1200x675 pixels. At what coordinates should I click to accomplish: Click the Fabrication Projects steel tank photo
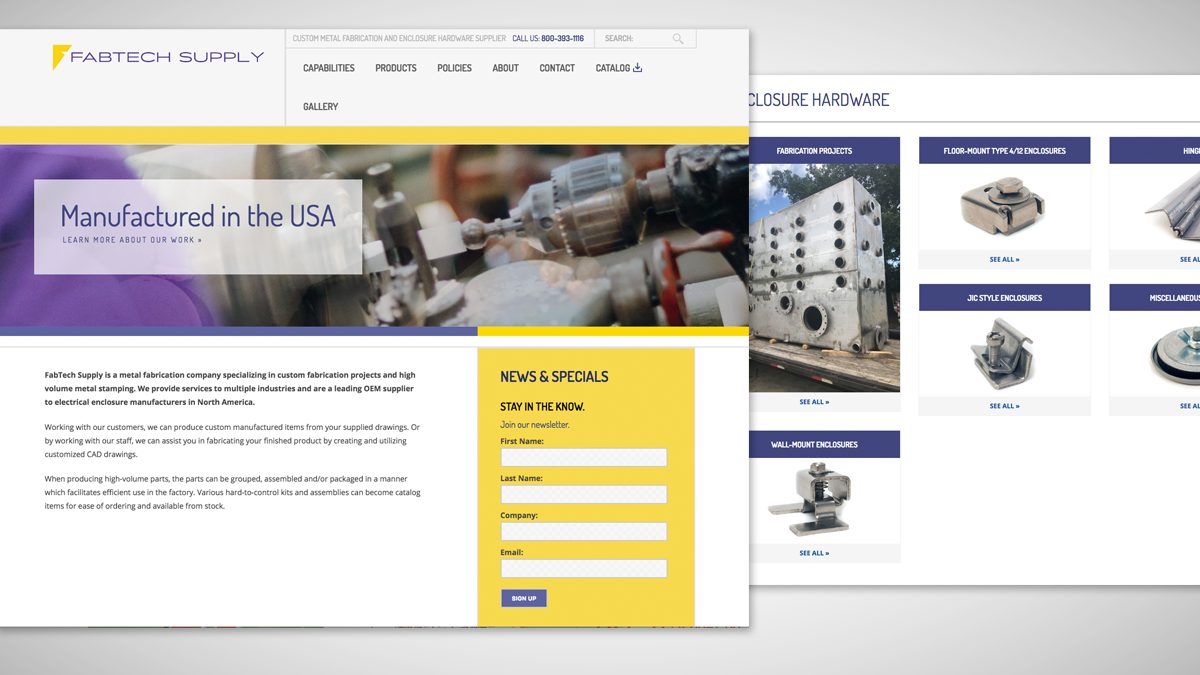824,278
